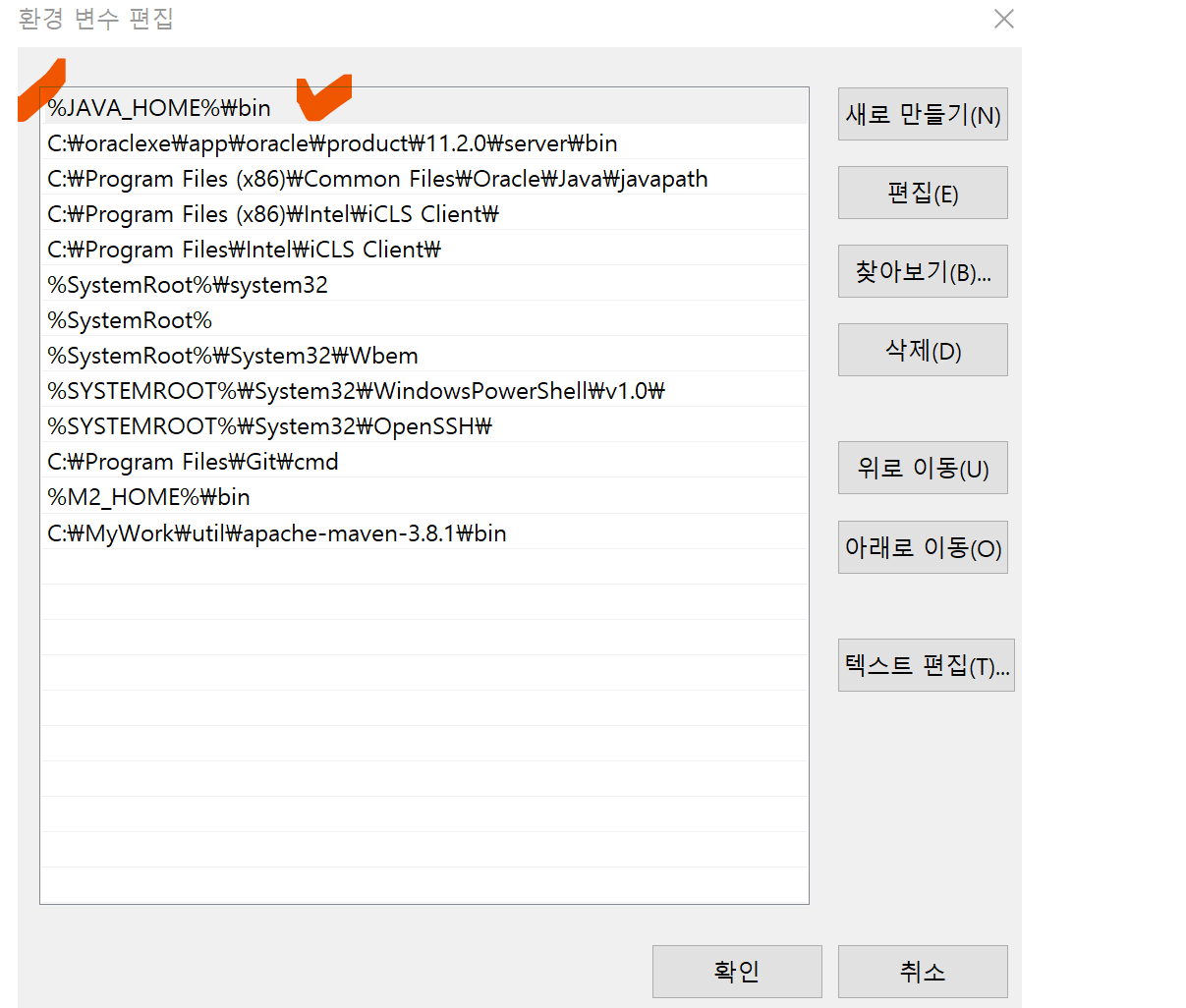The height and width of the screenshot is (1008, 1186).
Task: Select Program Files (x86) Intel iCLS Client entry
Action: pos(424,213)
